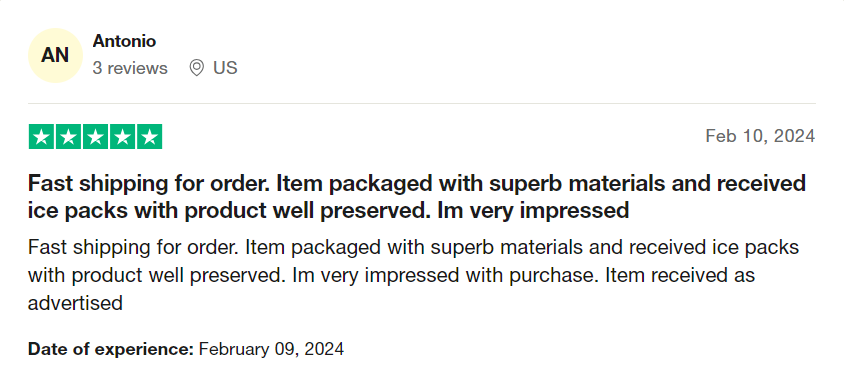Click the words 'Im very impressed' in title

533,210
